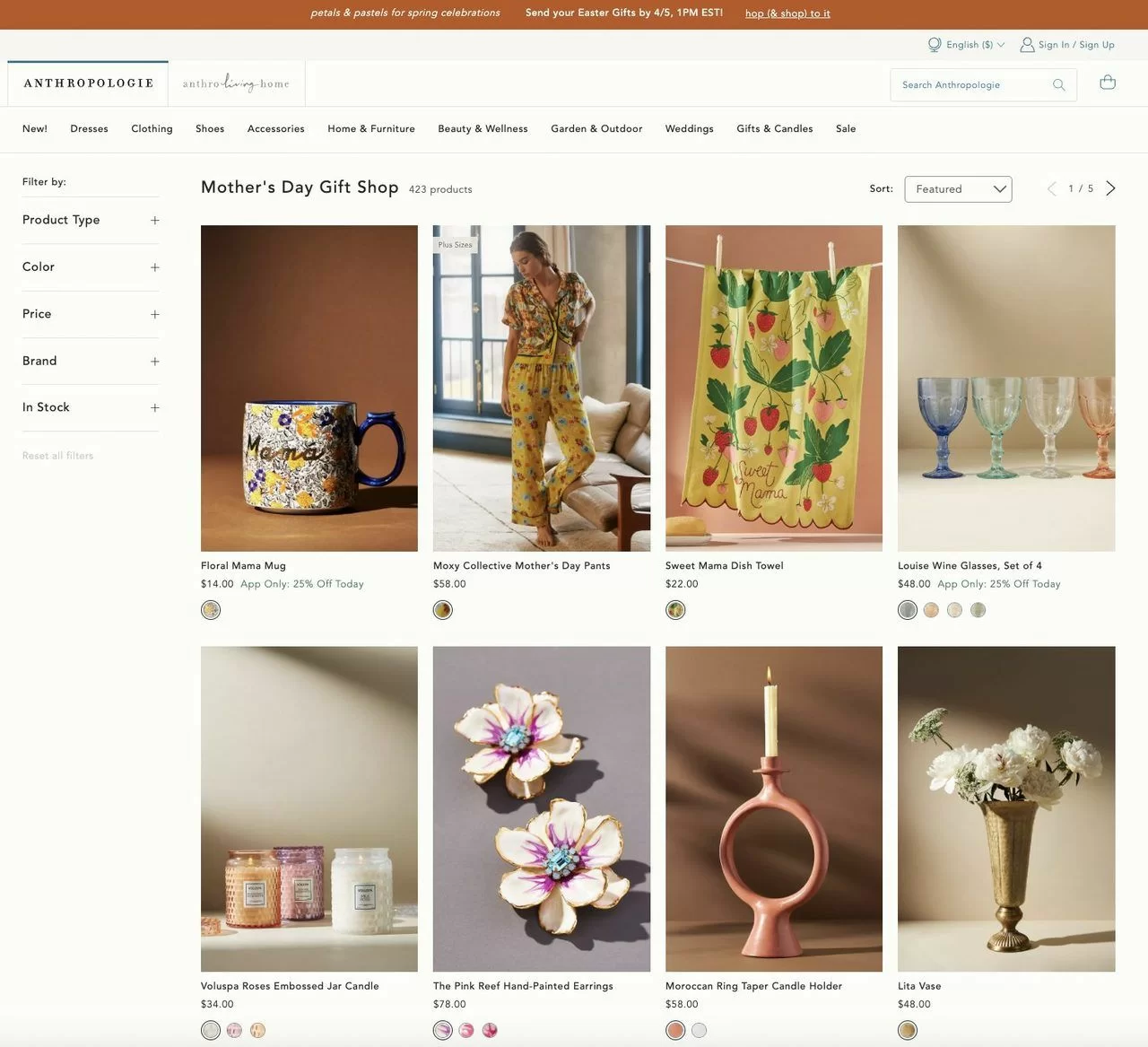
Task: Open the Accessories menu
Action: point(275,128)
